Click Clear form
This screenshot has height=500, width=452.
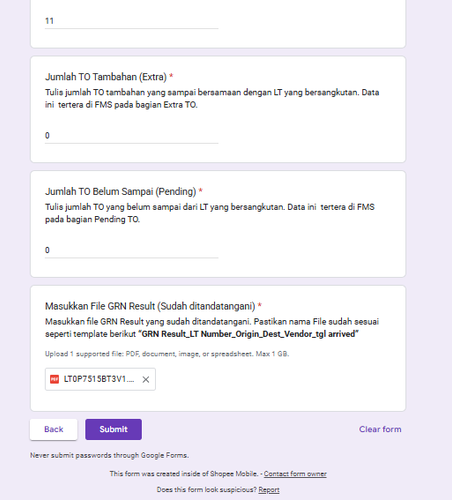pos(380,429)
